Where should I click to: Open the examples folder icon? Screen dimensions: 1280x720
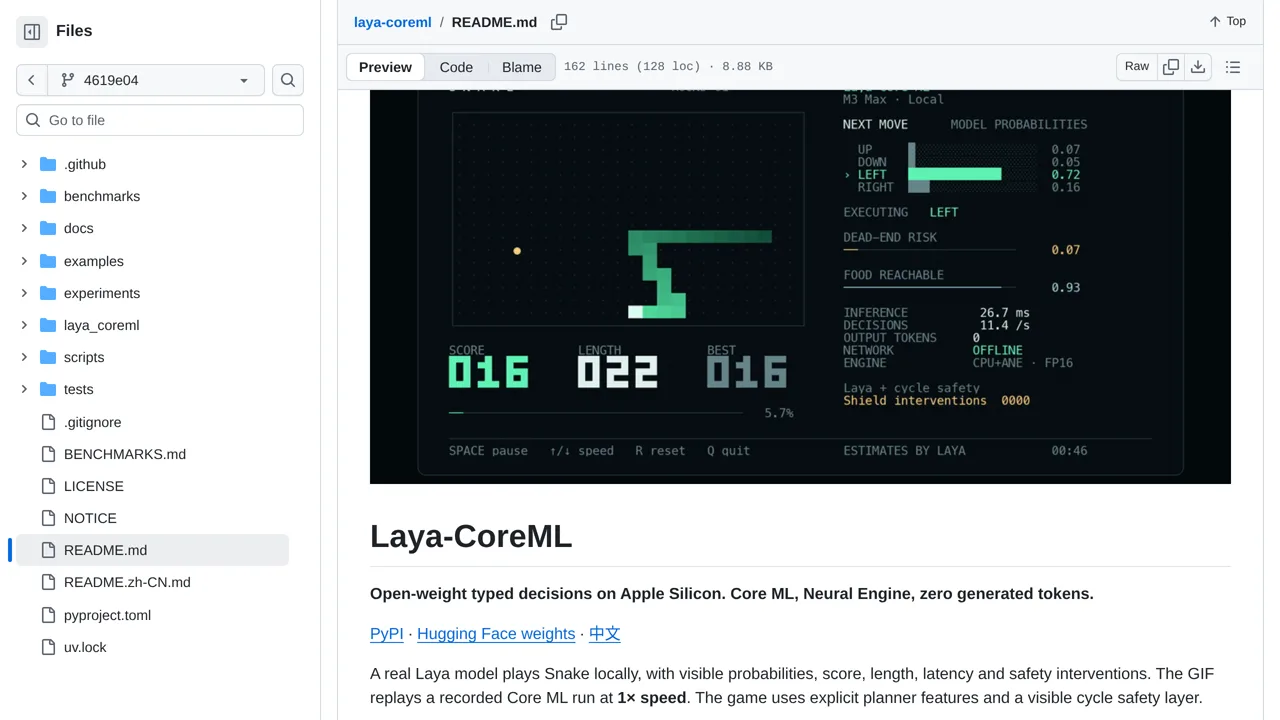coord(48,261)
